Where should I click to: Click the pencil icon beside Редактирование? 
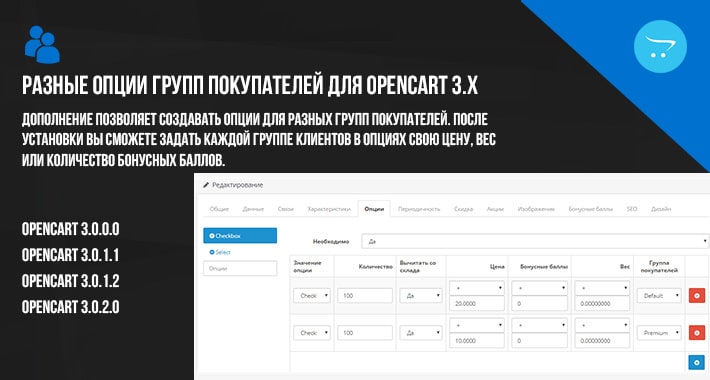[x=206, y=185]
